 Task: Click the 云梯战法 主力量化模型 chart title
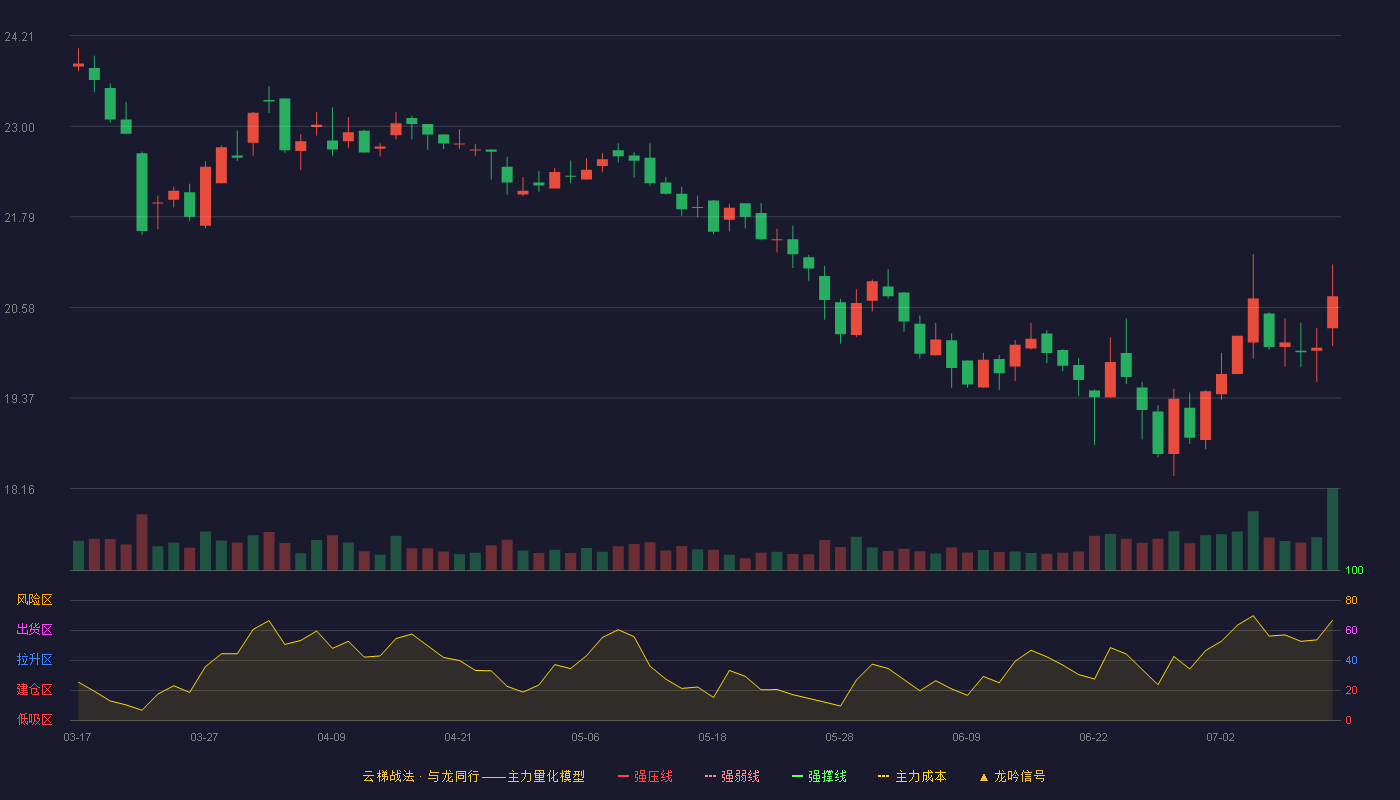coord(473,776)
